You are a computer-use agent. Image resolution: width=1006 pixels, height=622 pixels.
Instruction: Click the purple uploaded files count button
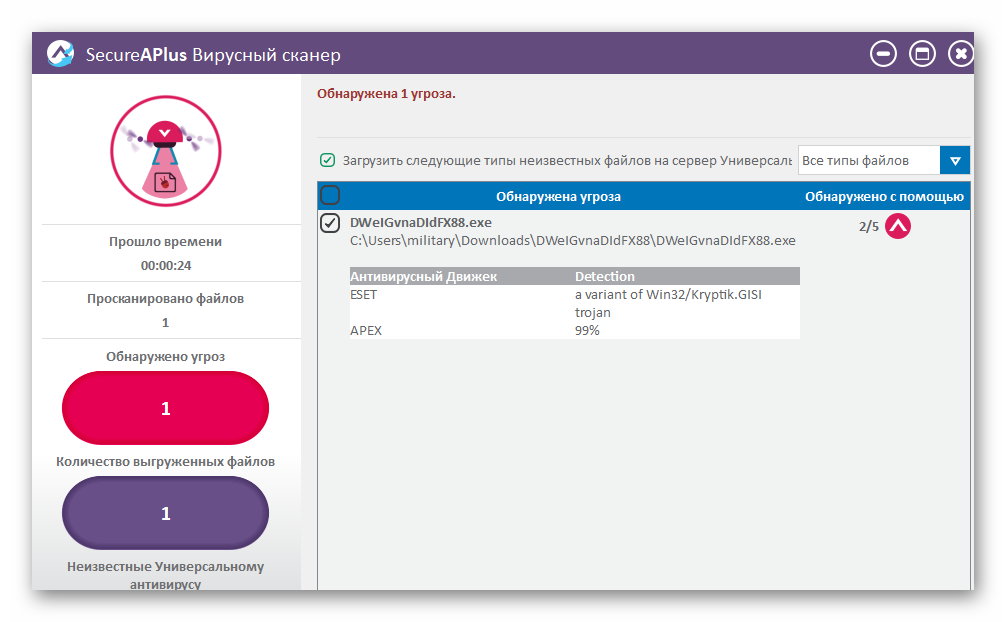click(166, 513)
